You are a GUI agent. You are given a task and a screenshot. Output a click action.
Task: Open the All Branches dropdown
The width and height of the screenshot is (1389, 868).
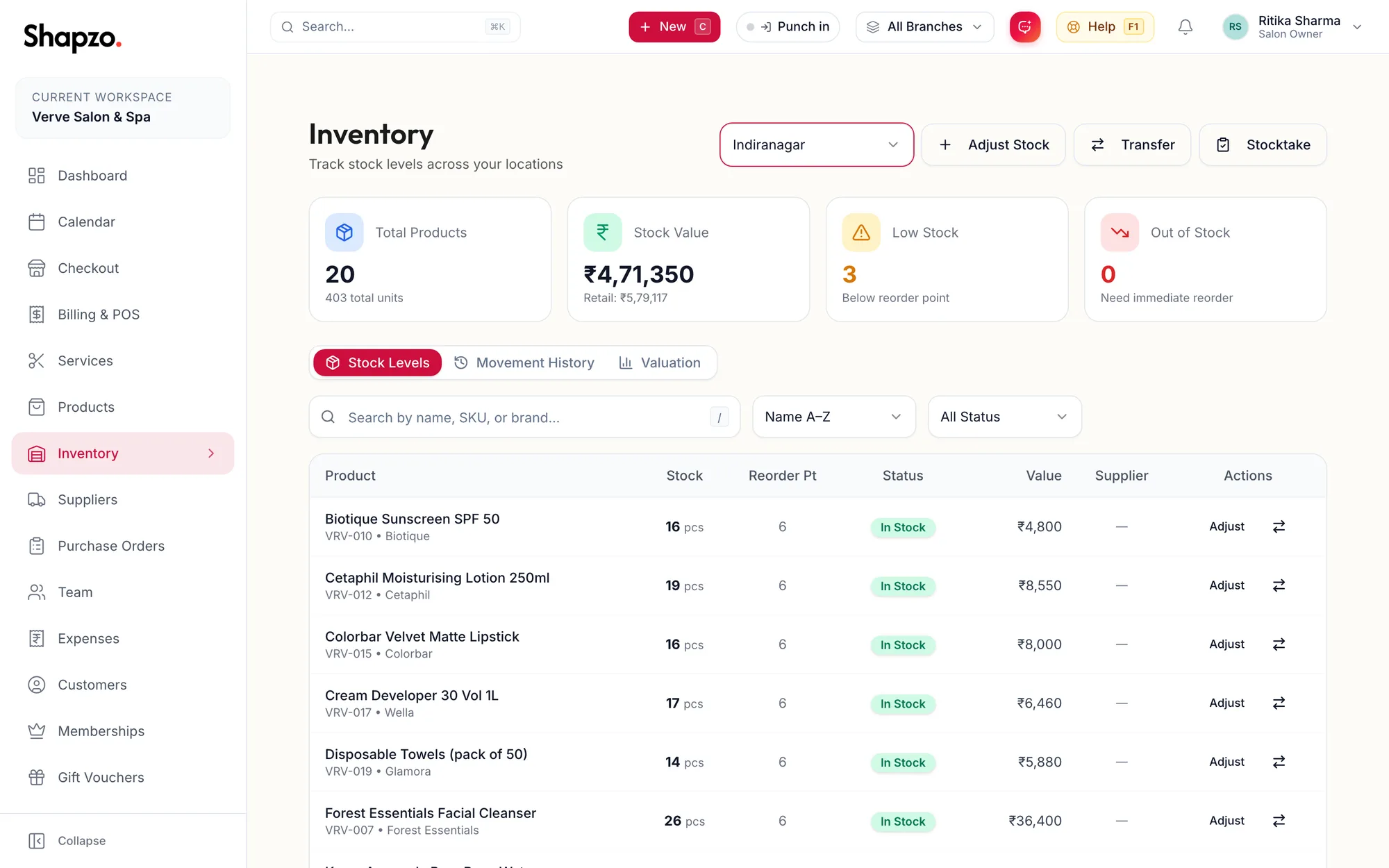click(924, 27)
